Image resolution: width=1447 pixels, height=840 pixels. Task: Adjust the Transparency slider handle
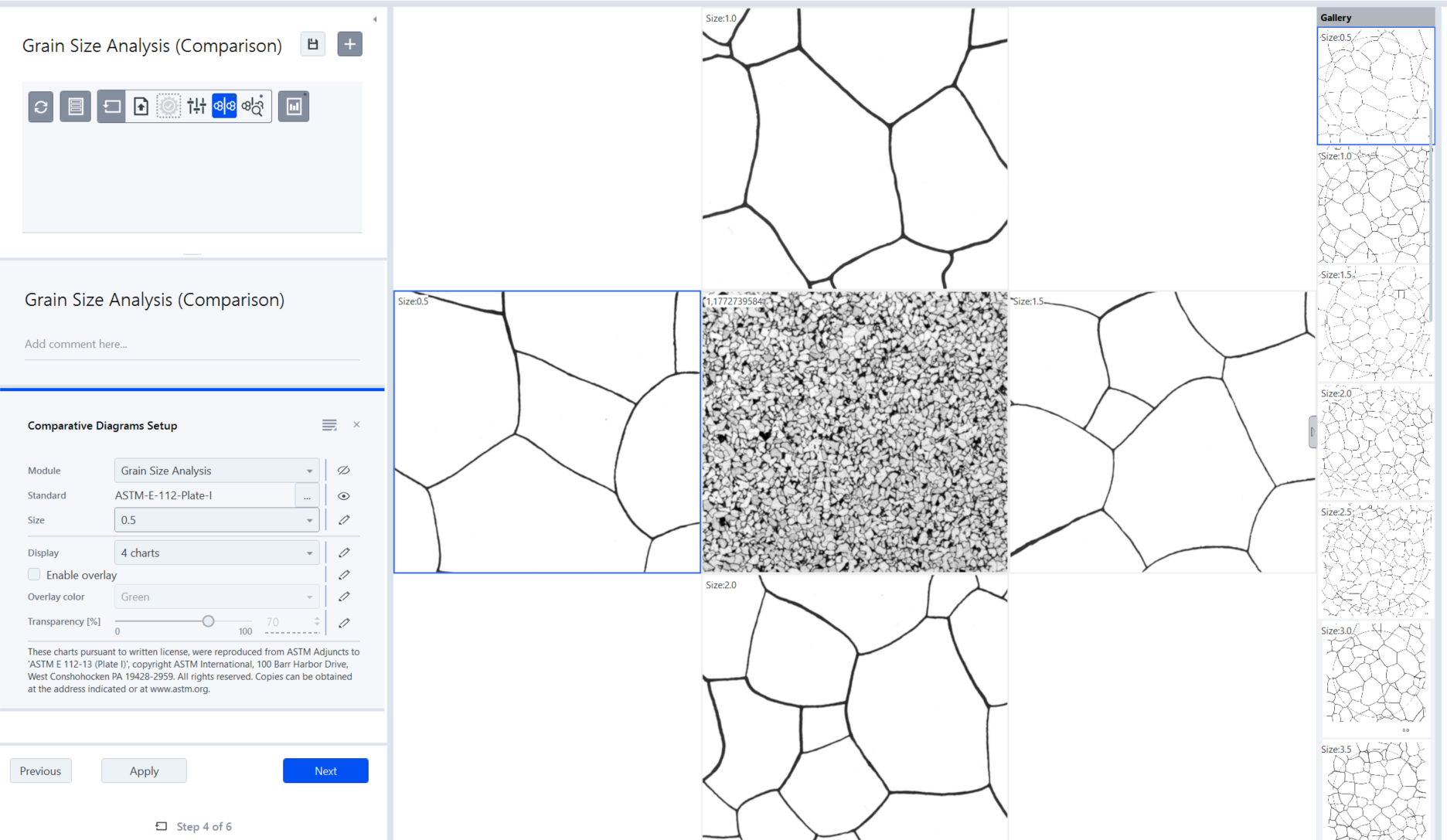tap(207, 621)
